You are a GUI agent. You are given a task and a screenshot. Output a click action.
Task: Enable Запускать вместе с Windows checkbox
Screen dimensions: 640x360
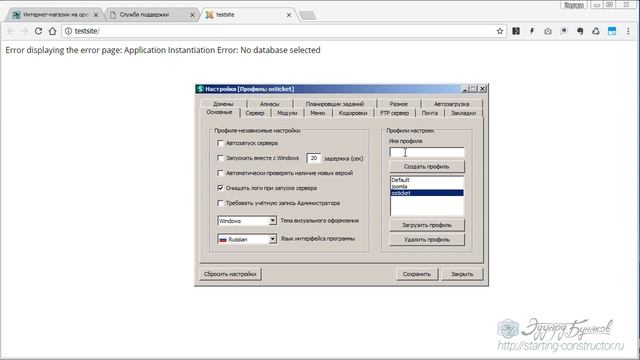pyautogui.click(x=220, y=158)
